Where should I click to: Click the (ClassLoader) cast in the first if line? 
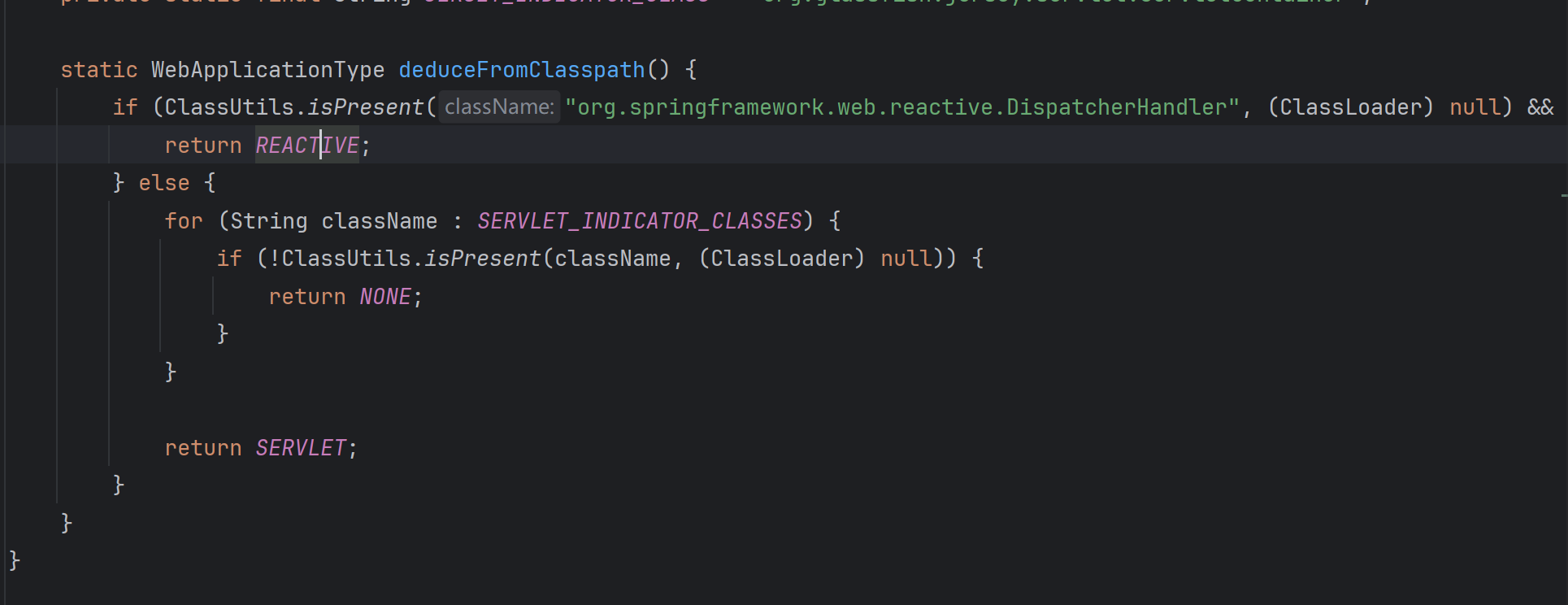(1351, 107)
